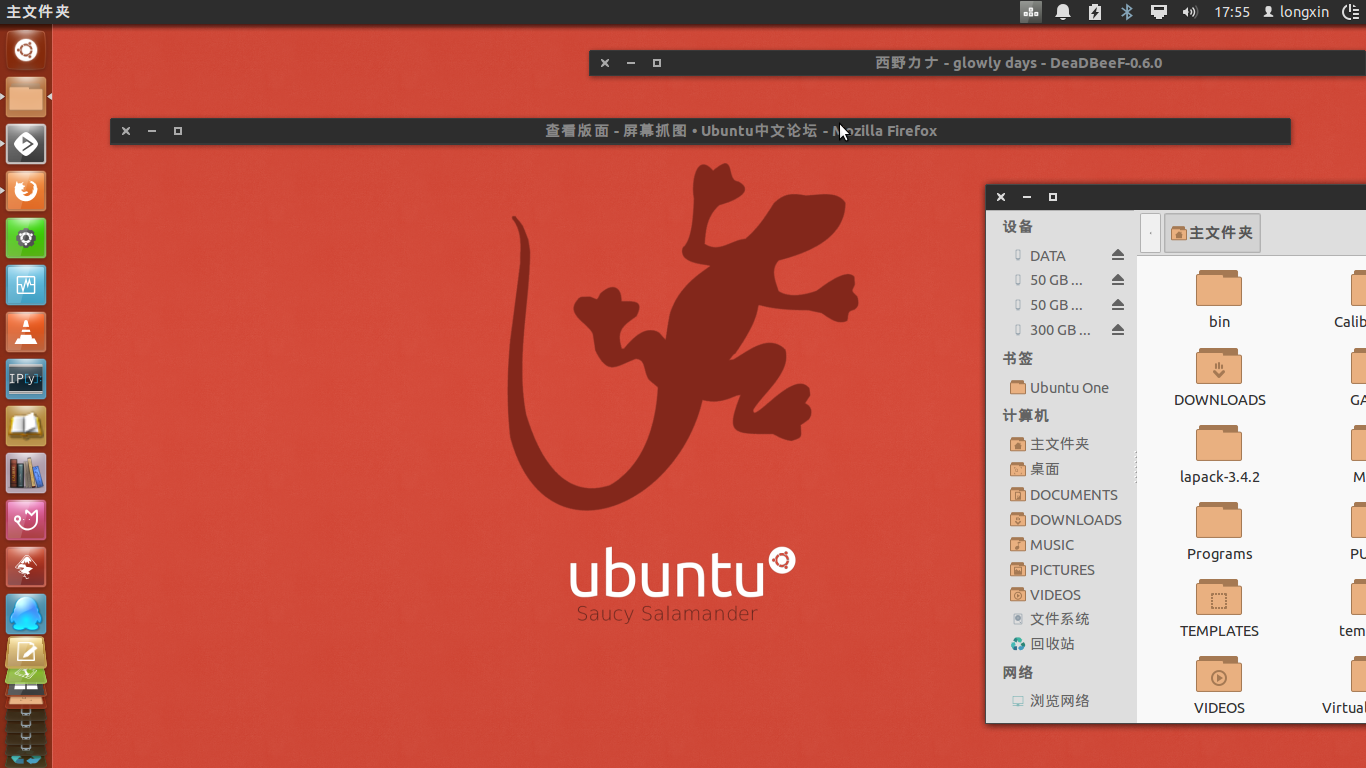This screenshot has width=1366, height=768.
Task: Maximize the Files window
Action: pos(1053,197)
